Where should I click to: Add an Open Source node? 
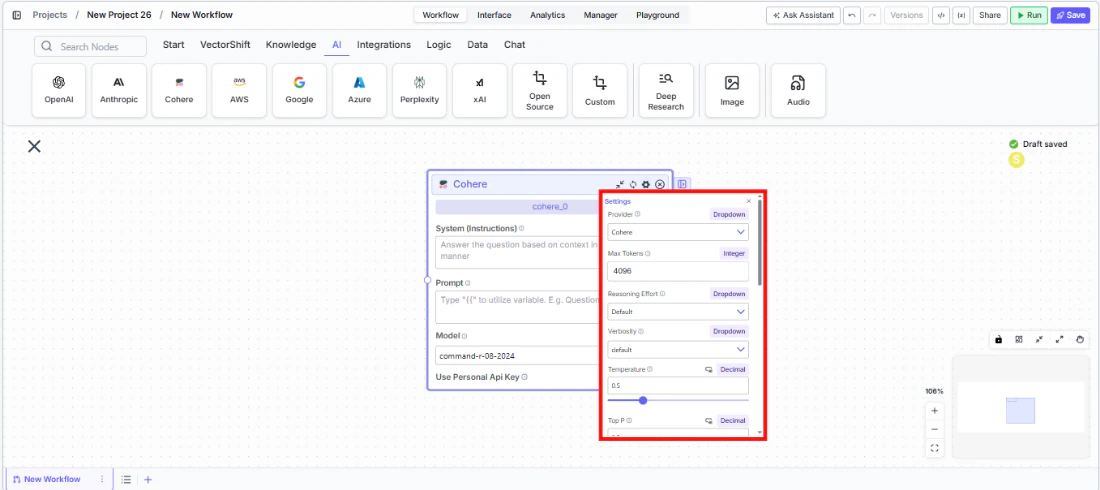point(539,91)
